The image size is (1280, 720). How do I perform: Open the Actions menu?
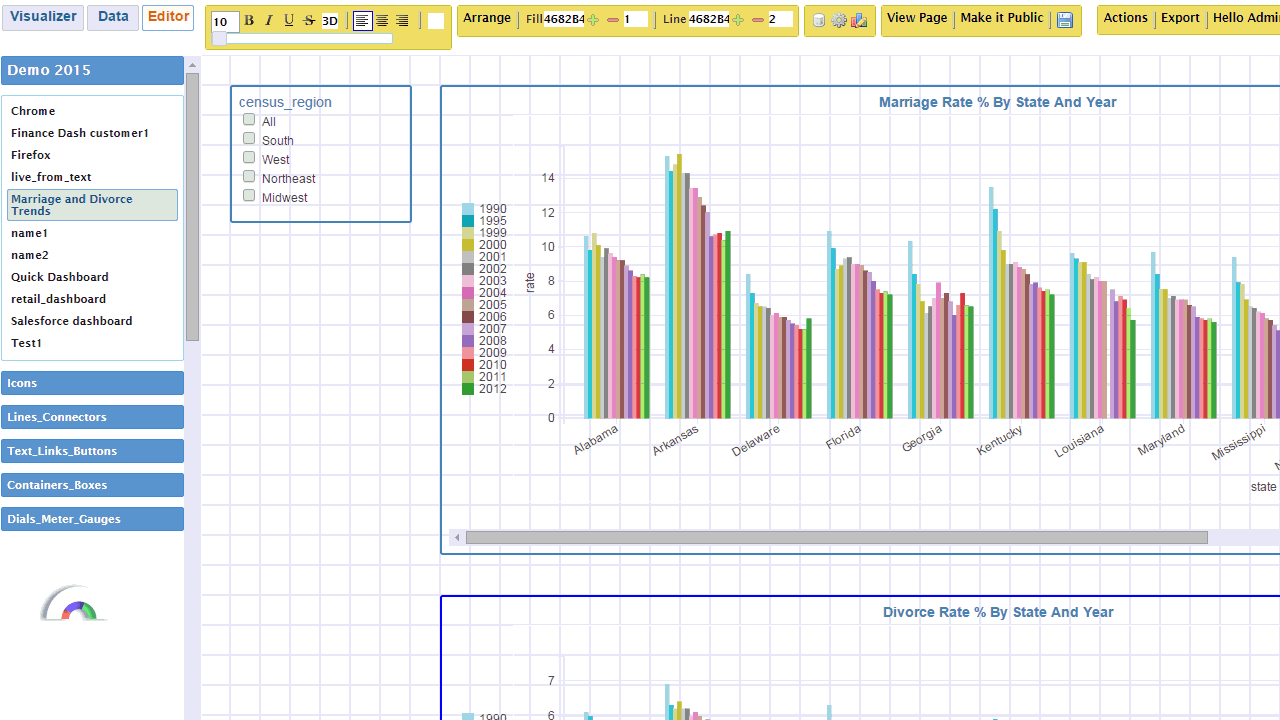[x=1125, y=18]
